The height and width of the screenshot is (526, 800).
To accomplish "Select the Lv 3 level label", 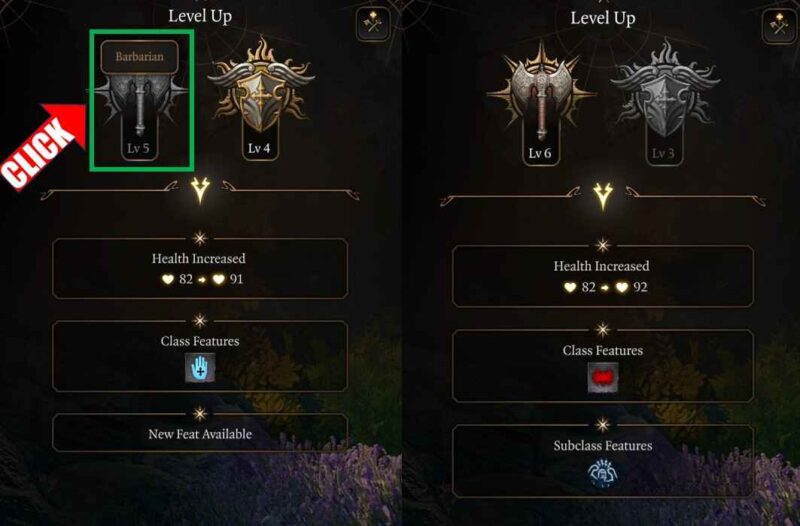I will [x=663, y=153].
